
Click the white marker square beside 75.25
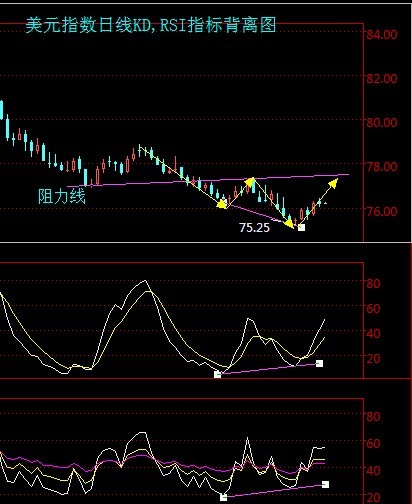301,227
